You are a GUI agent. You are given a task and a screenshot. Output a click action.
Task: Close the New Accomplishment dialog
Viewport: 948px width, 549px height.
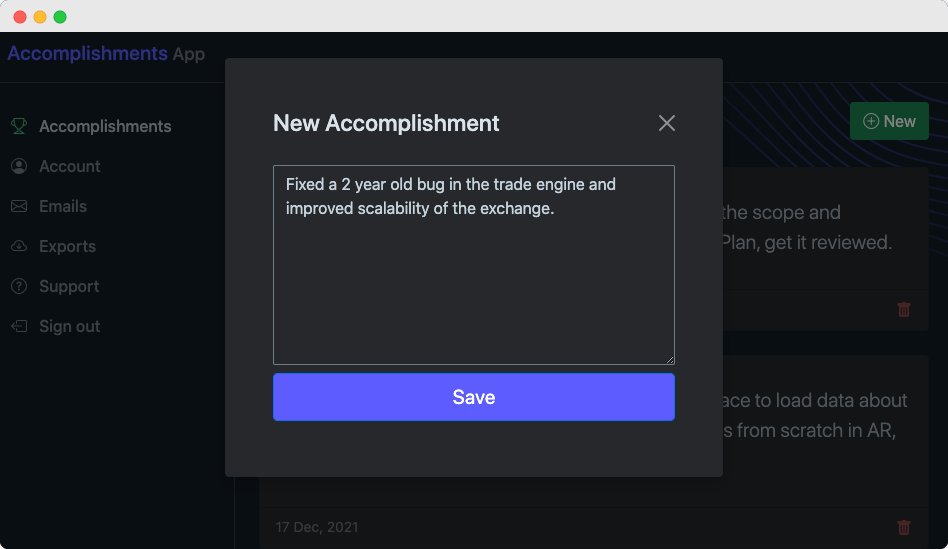click(x=667, y=123)
